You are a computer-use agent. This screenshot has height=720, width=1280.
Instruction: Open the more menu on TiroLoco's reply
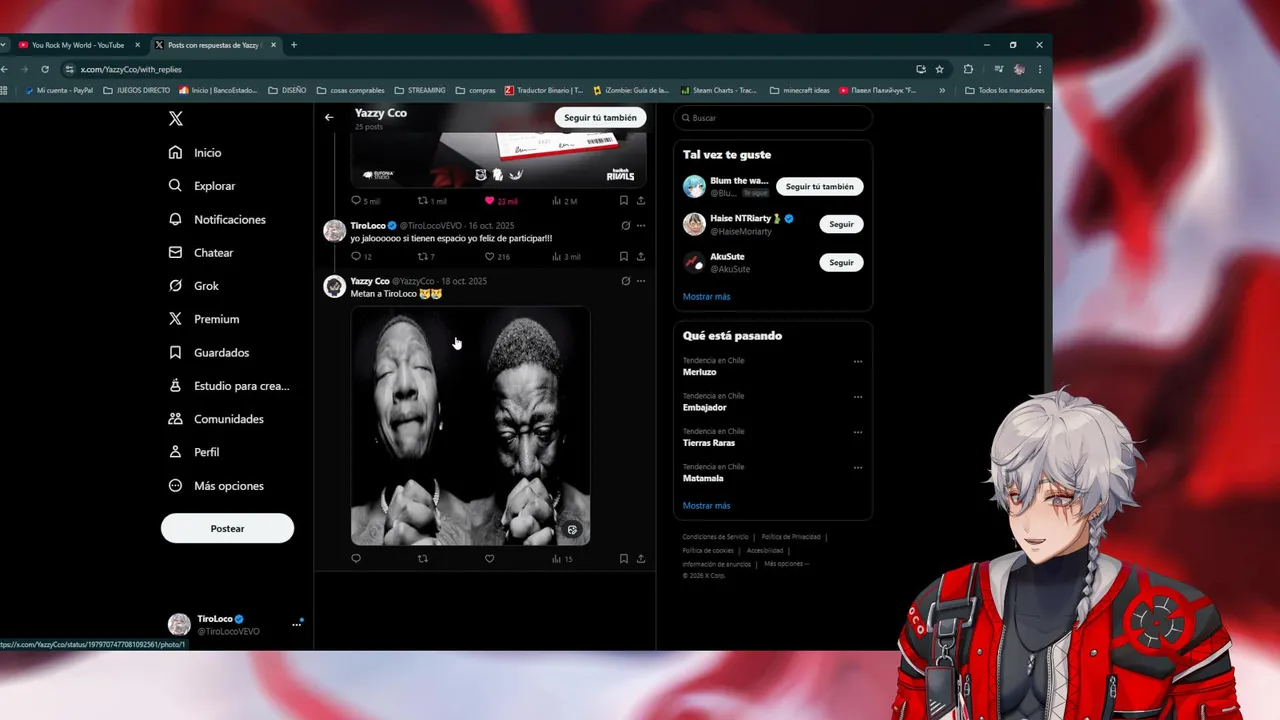click(641, 226)
